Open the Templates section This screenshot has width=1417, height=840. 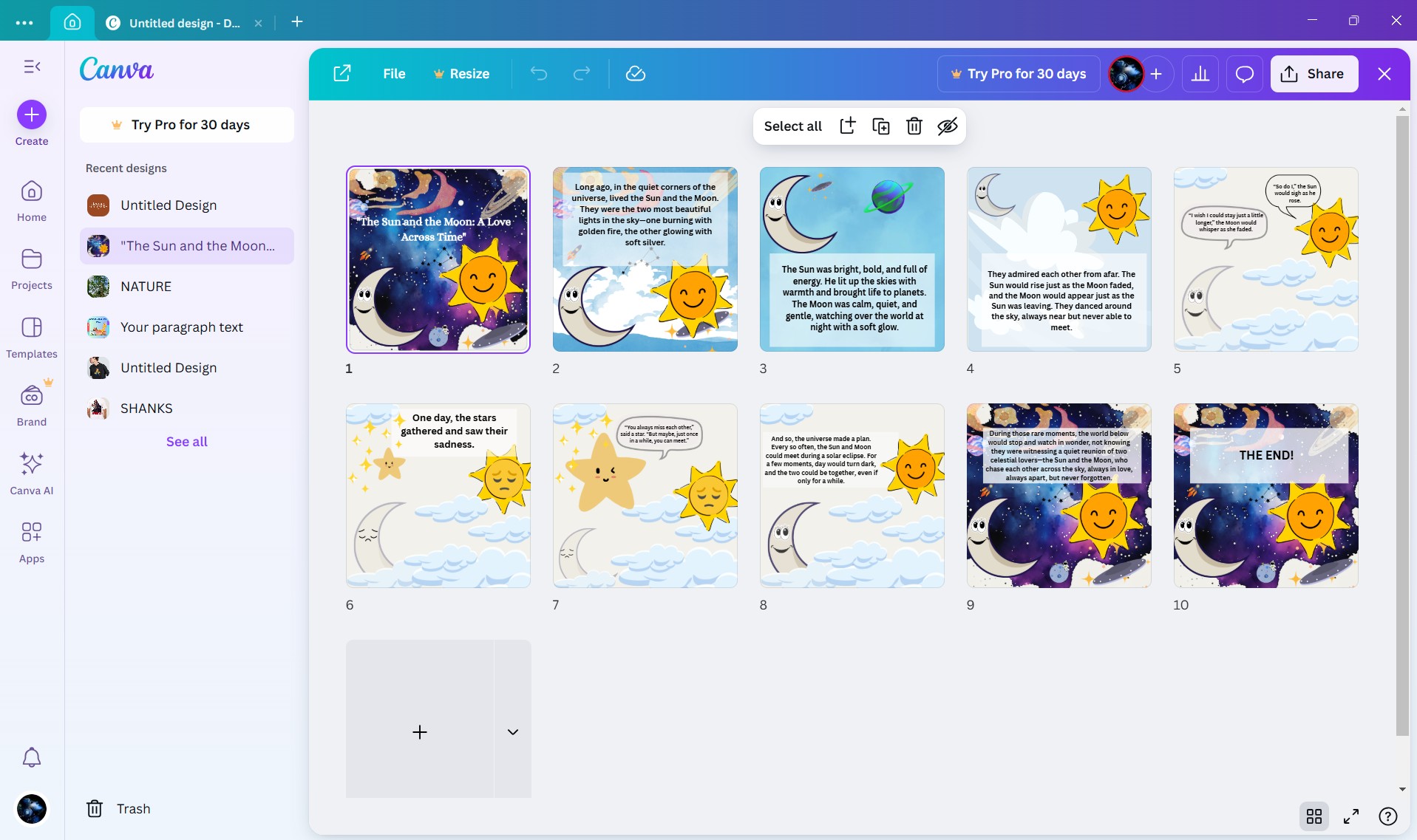[x=32, y=338]
